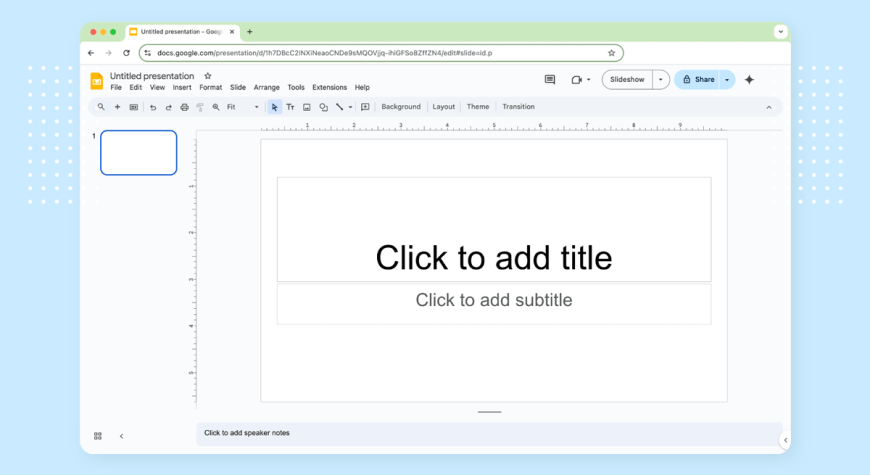Click the undo arrow icon

click(153, 107)
